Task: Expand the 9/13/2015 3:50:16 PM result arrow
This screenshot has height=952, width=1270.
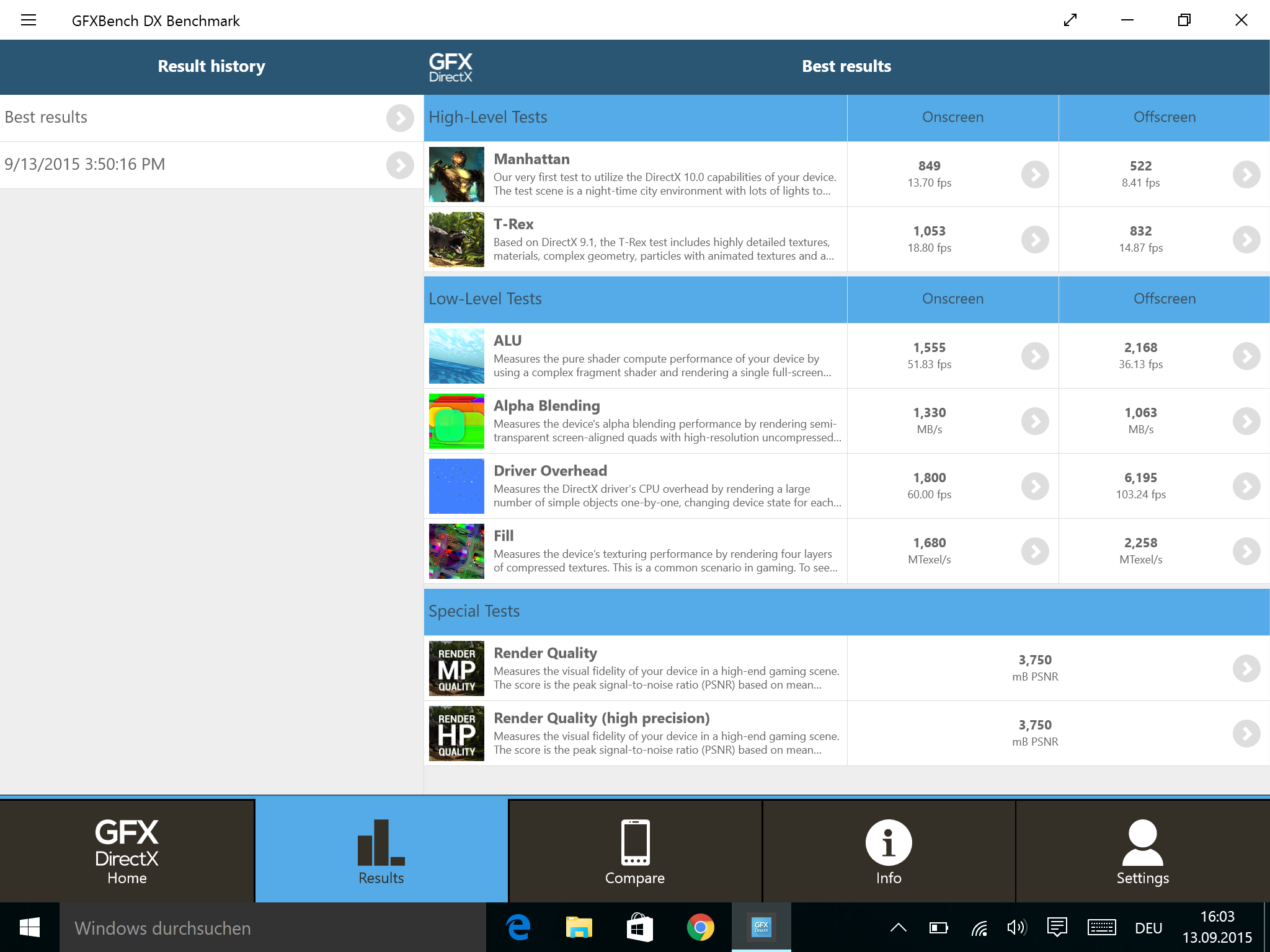Action: pyautogui.click(x=400, y=165)
